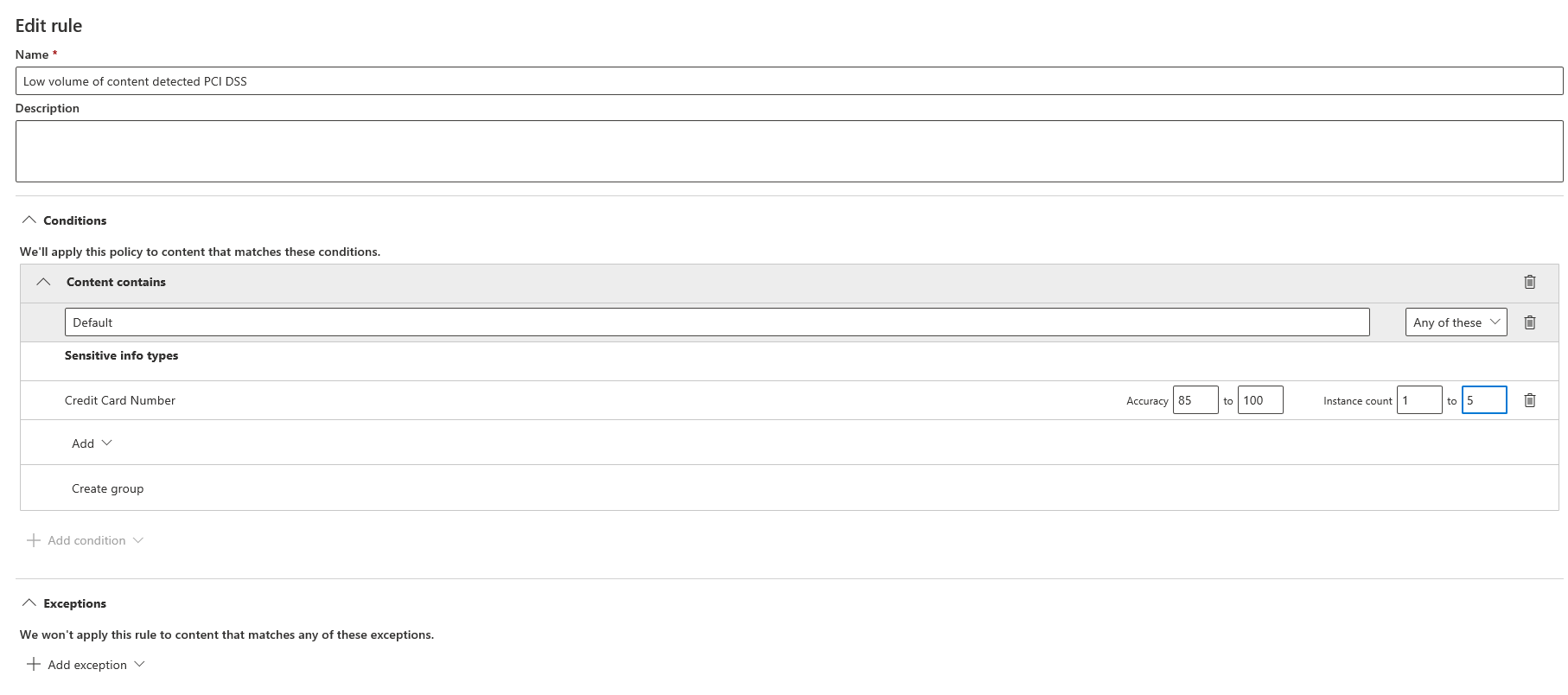Focus the Default group name field
This screenshot has height=695, width=1568.
click(717, 322)
